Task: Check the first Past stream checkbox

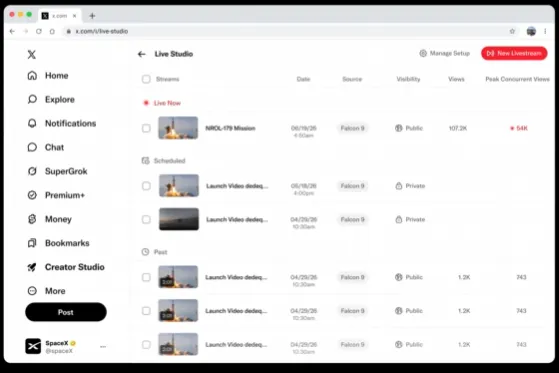Action: pos(146,277)
